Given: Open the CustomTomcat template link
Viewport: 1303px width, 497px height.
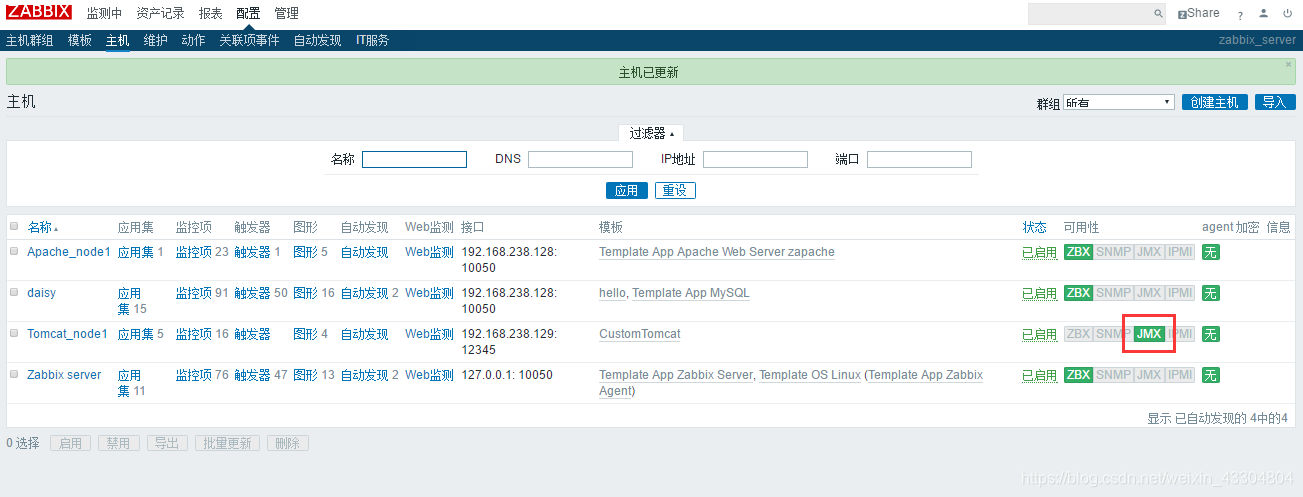Looking at the screenshot, I should (x=639, y=334).
